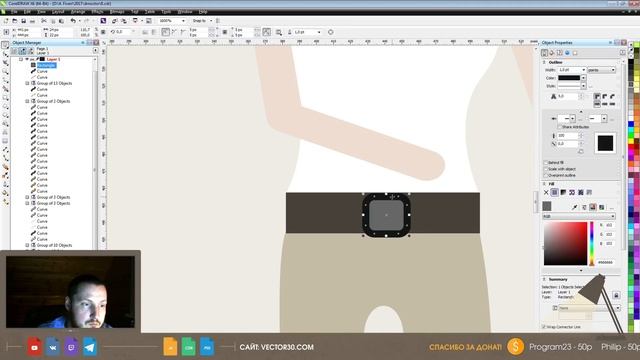The width and height of the screenshot is (640, 360).
Task: Open the Window menu
Action: pyautogui.click(x=185, y=12)
